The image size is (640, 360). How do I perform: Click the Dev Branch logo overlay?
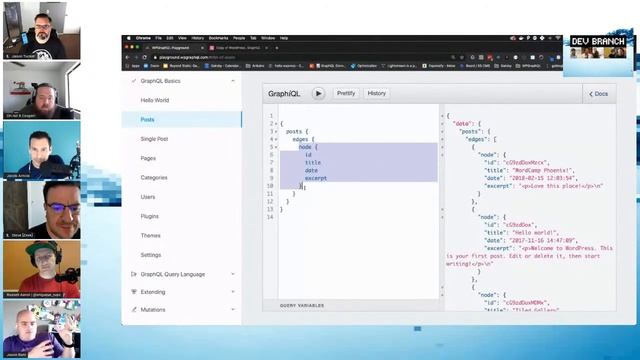tap(598, 48)
